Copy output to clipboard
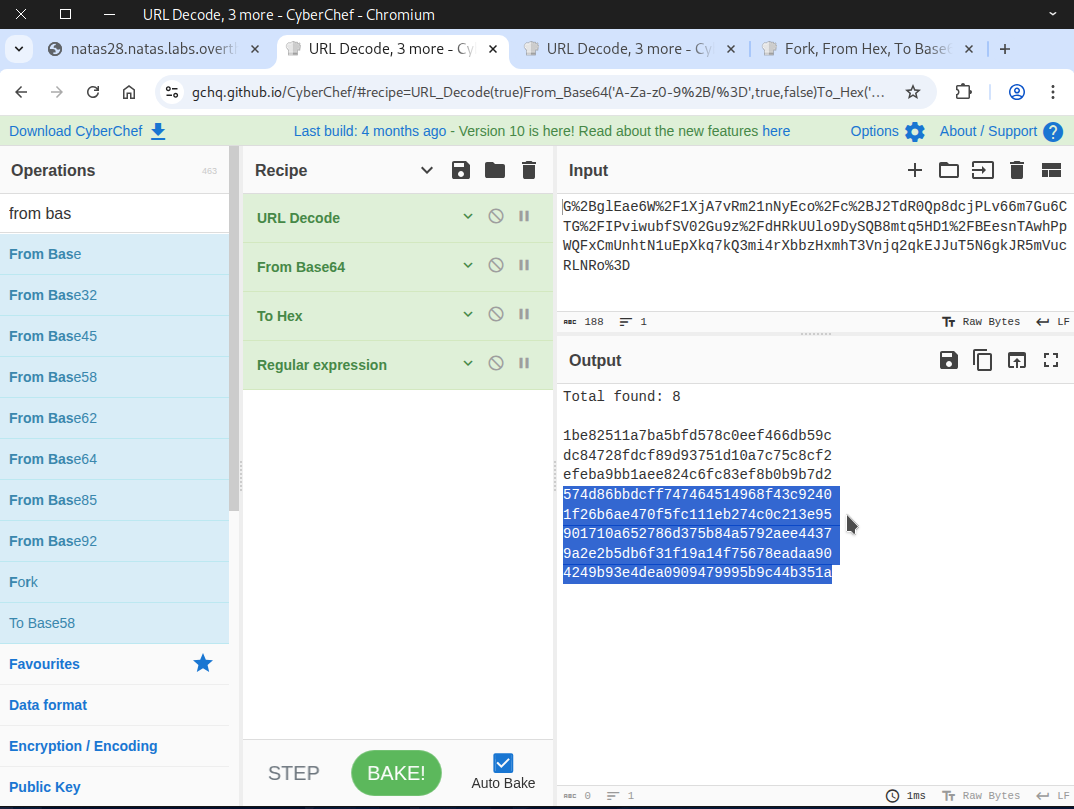The height and width of the screenshot is (809, 1074). pyautogui.click(x=983, y=360)
